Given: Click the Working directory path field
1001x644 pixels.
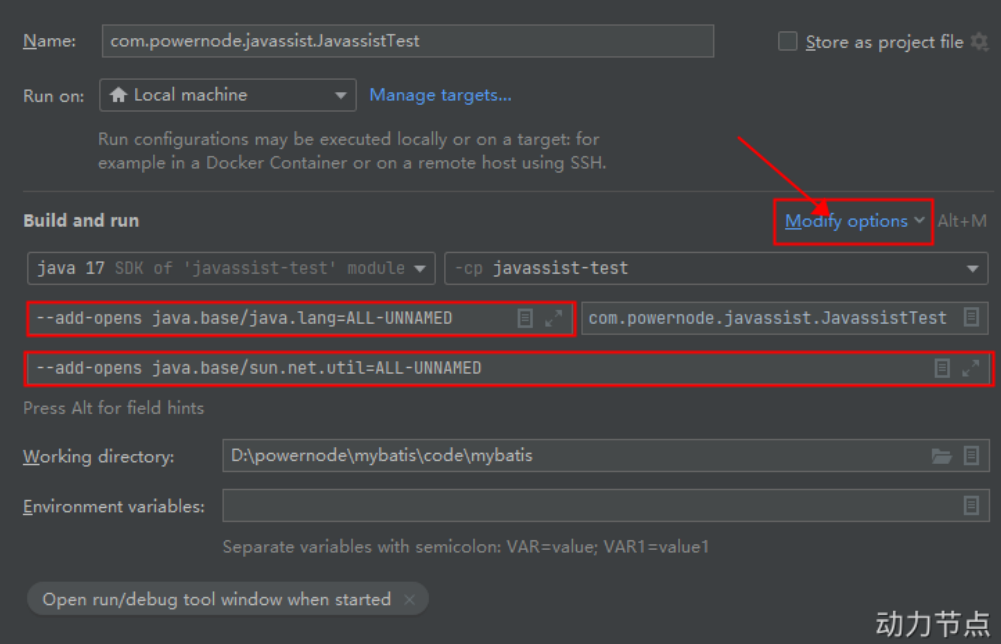Looking at the screenshot, I should 606,455.
